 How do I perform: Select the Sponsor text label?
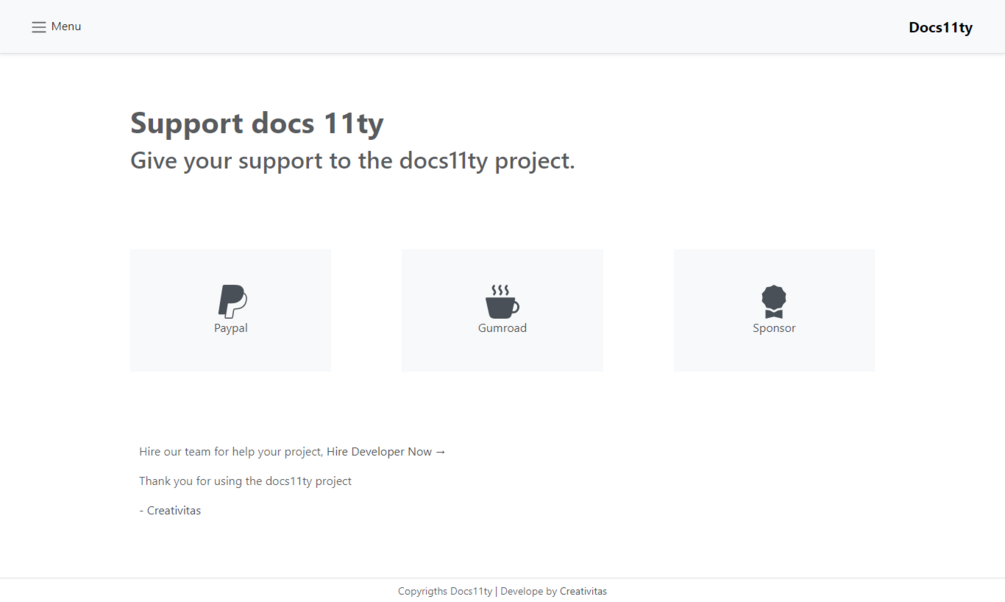(774, 328)
